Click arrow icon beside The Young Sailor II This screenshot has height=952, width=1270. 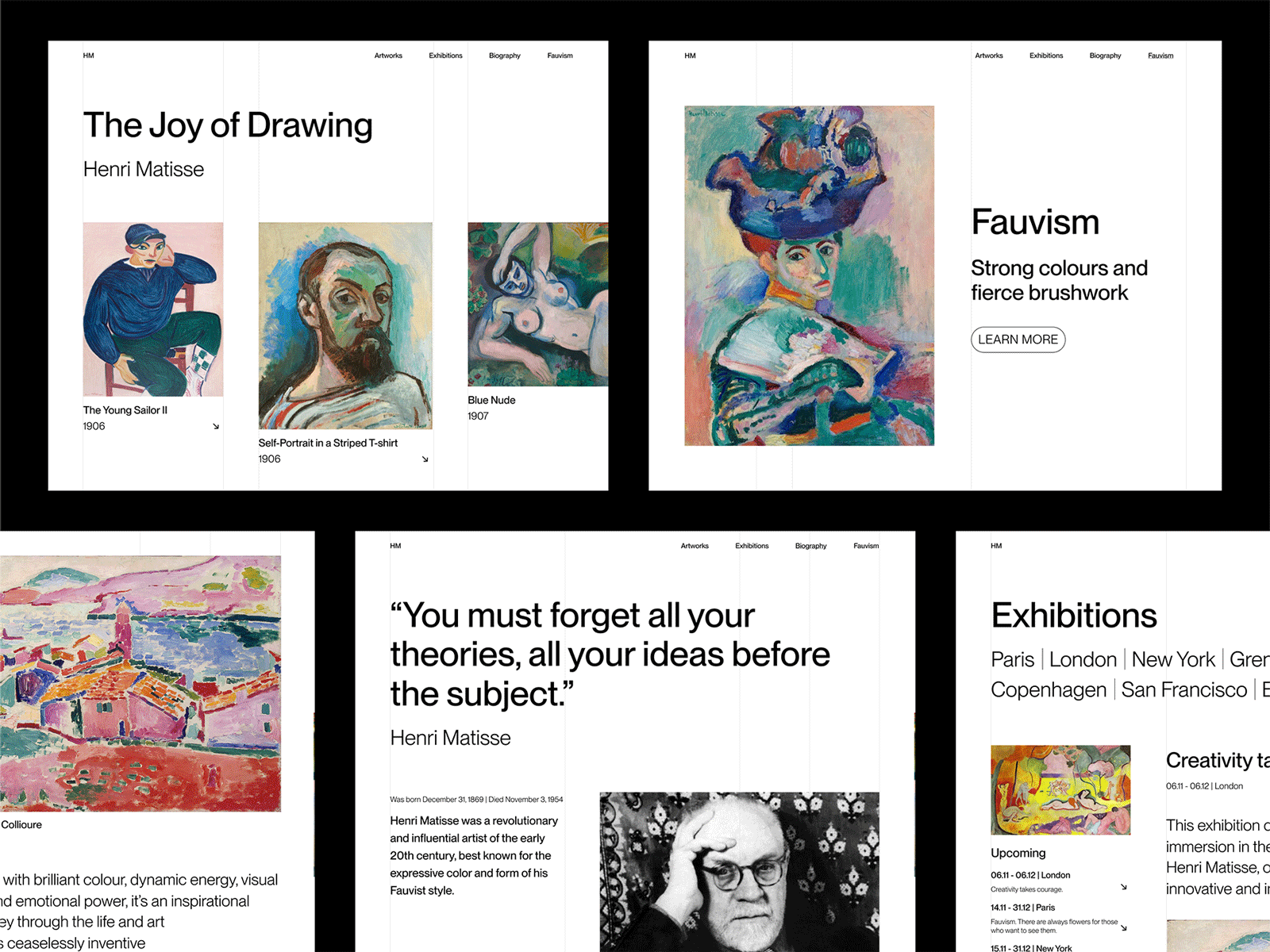[x=216, y=426]
